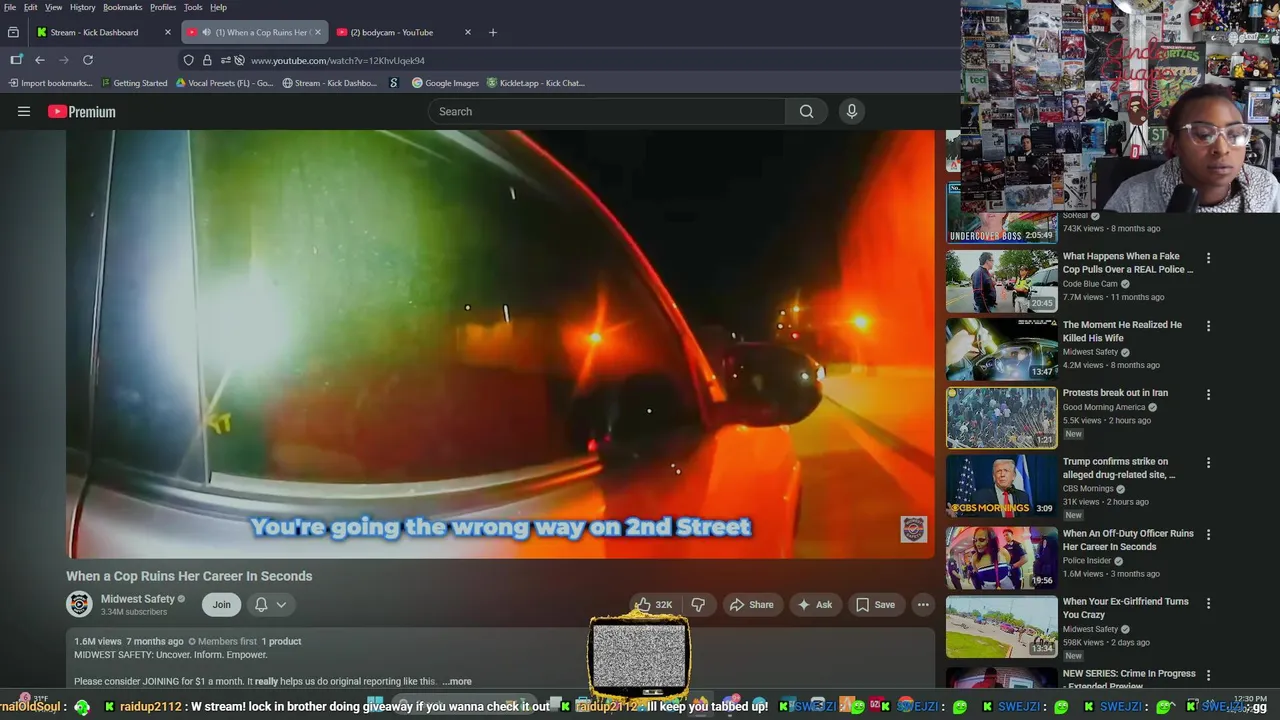Share the video using Share icon
The image size is (1280, 720).
(x=751, y=604)
